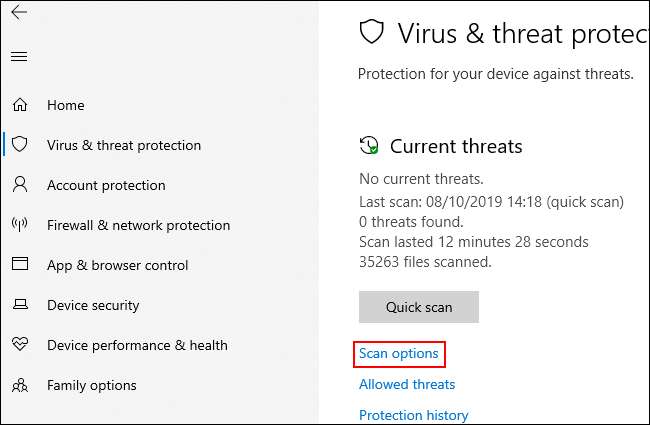Image resolution: width=650 pixels, height=425 pixels.
Task: Click the Device performance heart icon
Action: coord(19,345)
